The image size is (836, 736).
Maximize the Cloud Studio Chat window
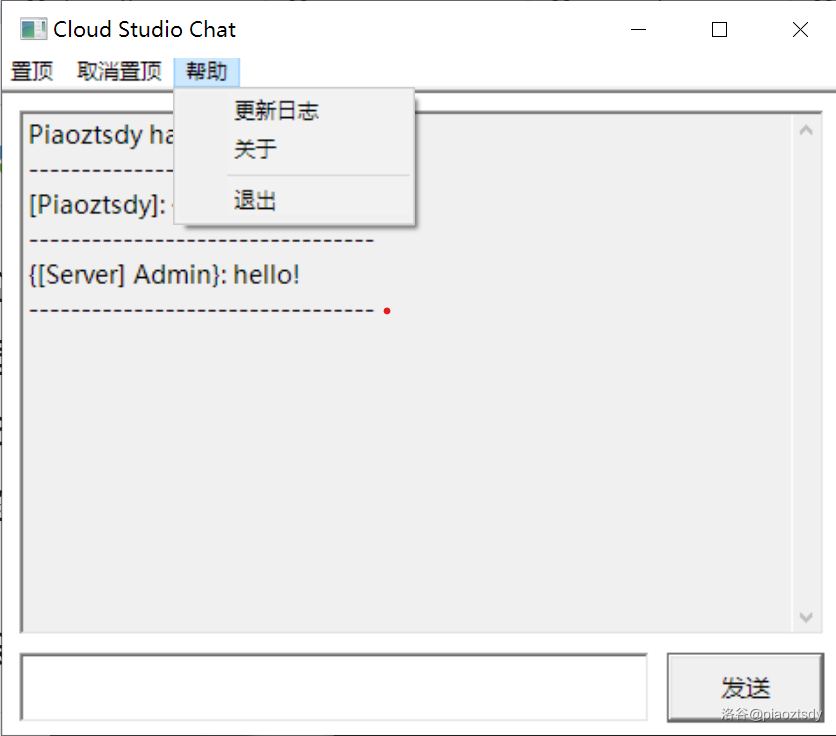pos(719,30)
